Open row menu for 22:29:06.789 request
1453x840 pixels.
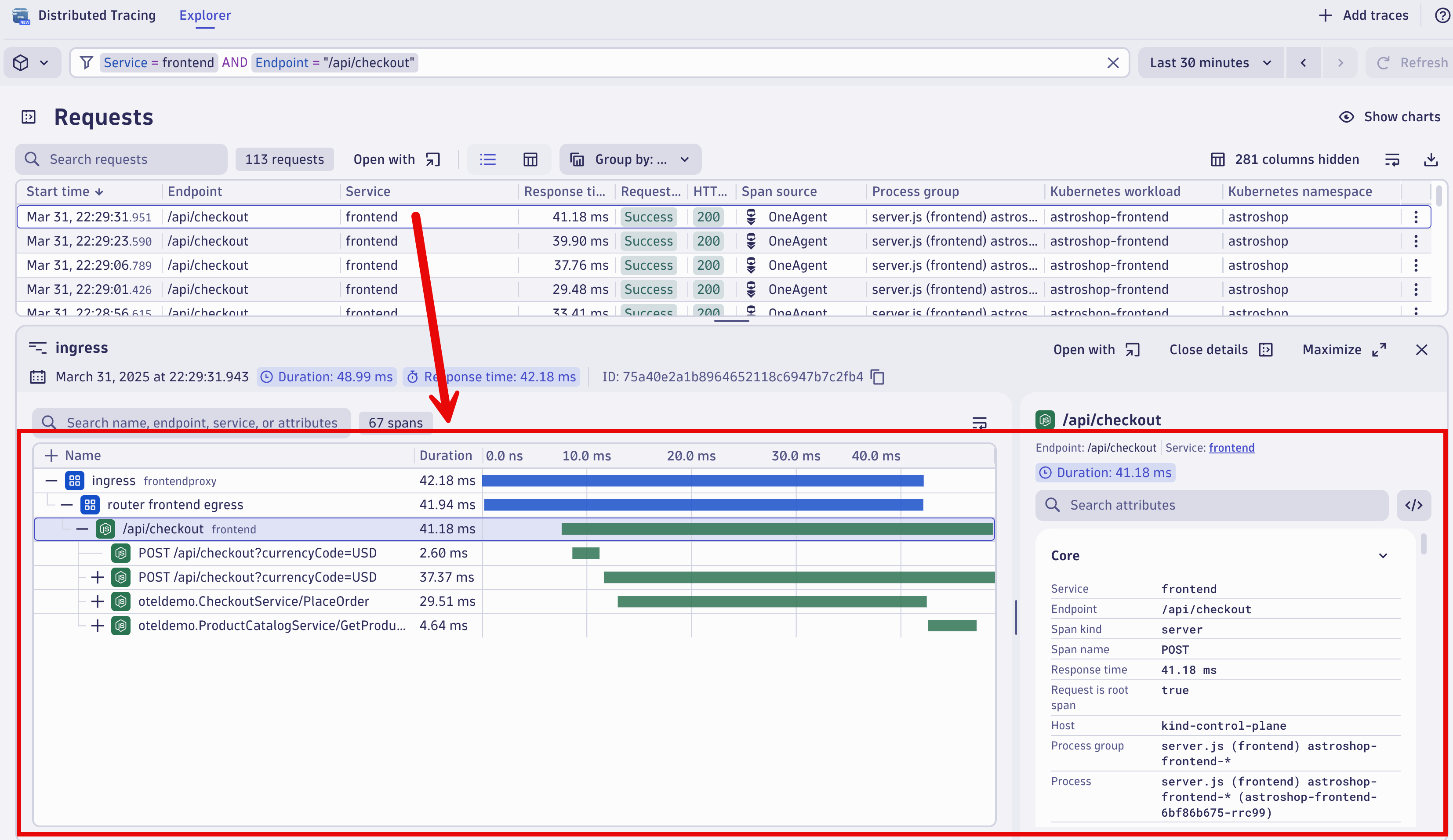click(1416, 265)
